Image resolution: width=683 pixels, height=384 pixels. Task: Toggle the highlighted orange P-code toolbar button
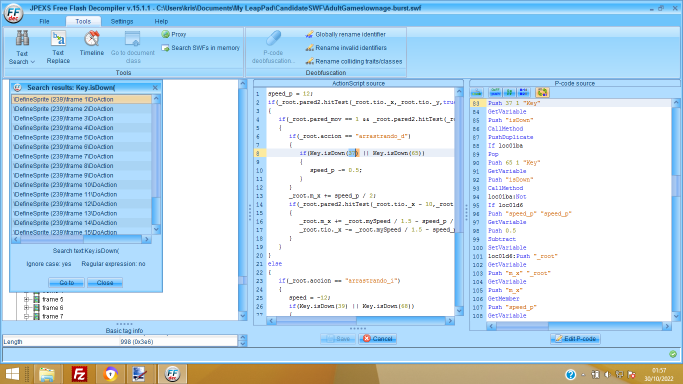(x=542, y=92)
